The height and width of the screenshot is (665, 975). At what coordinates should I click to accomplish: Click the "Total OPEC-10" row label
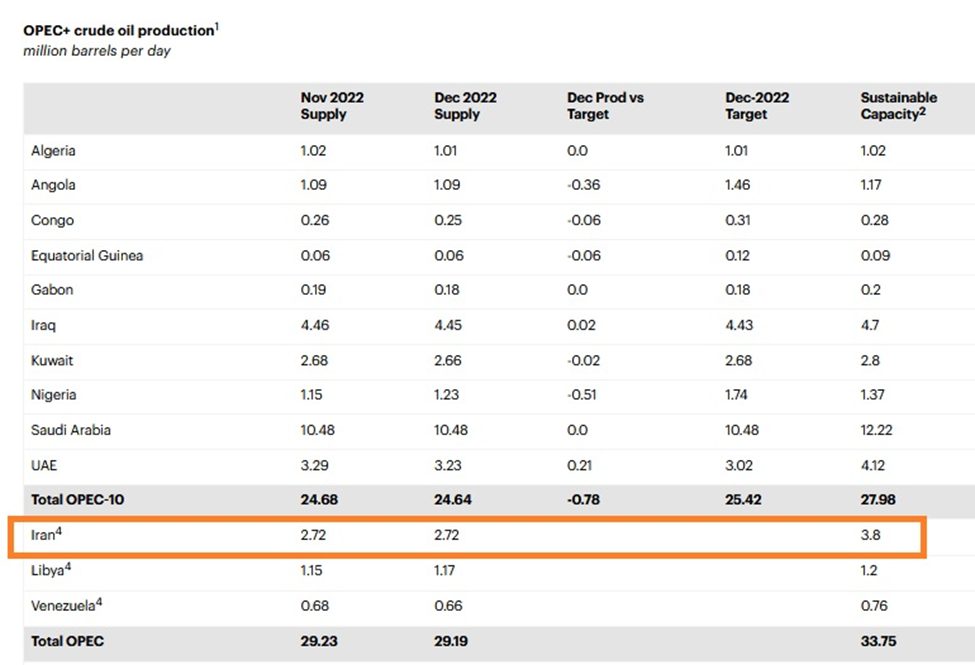point(78,500)
